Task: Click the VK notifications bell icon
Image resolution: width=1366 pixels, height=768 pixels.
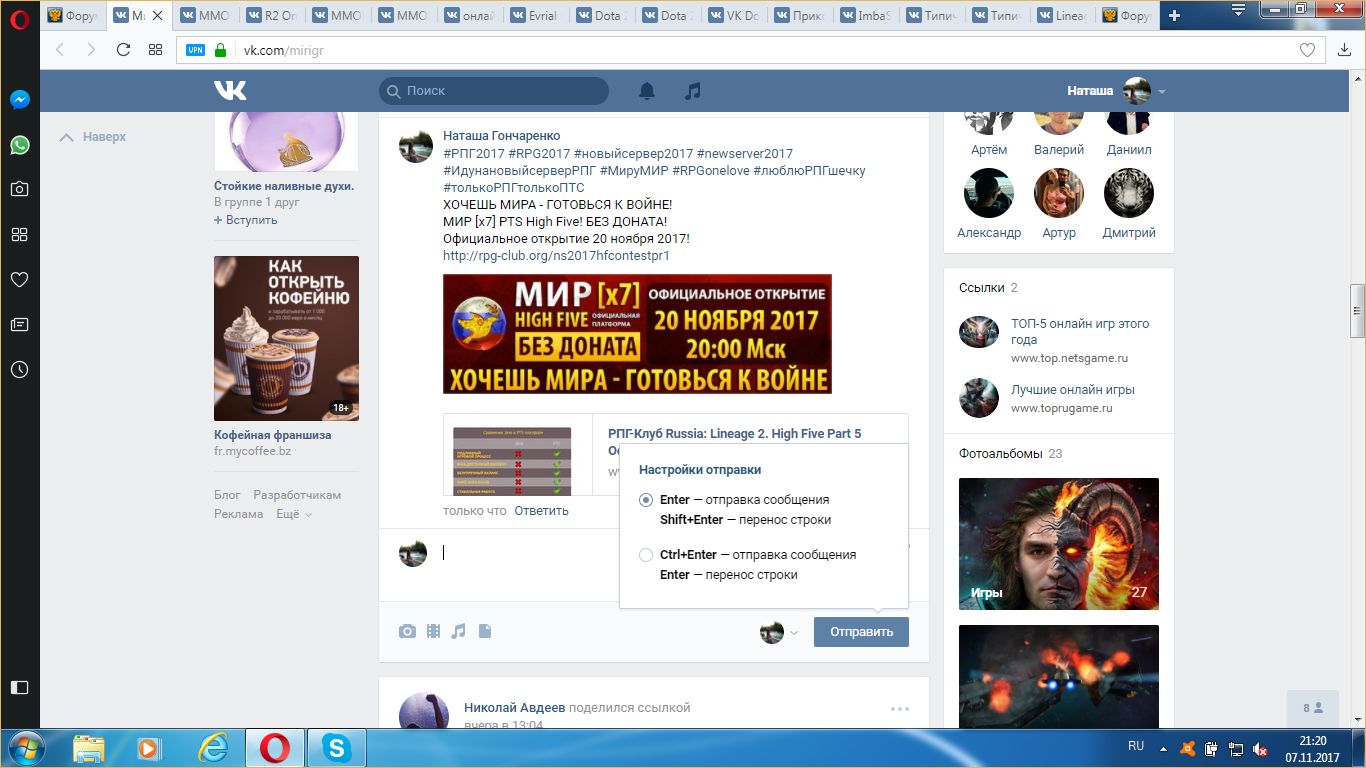Action: (x=647, y=91)
